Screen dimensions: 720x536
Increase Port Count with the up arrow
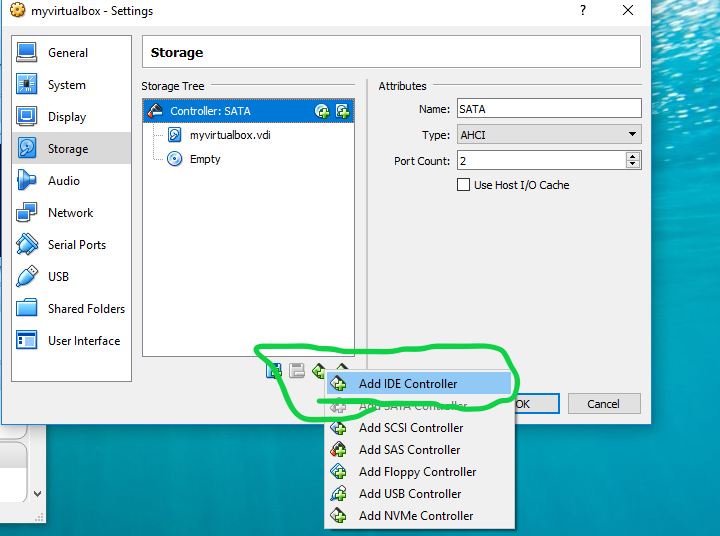(632, 156)
